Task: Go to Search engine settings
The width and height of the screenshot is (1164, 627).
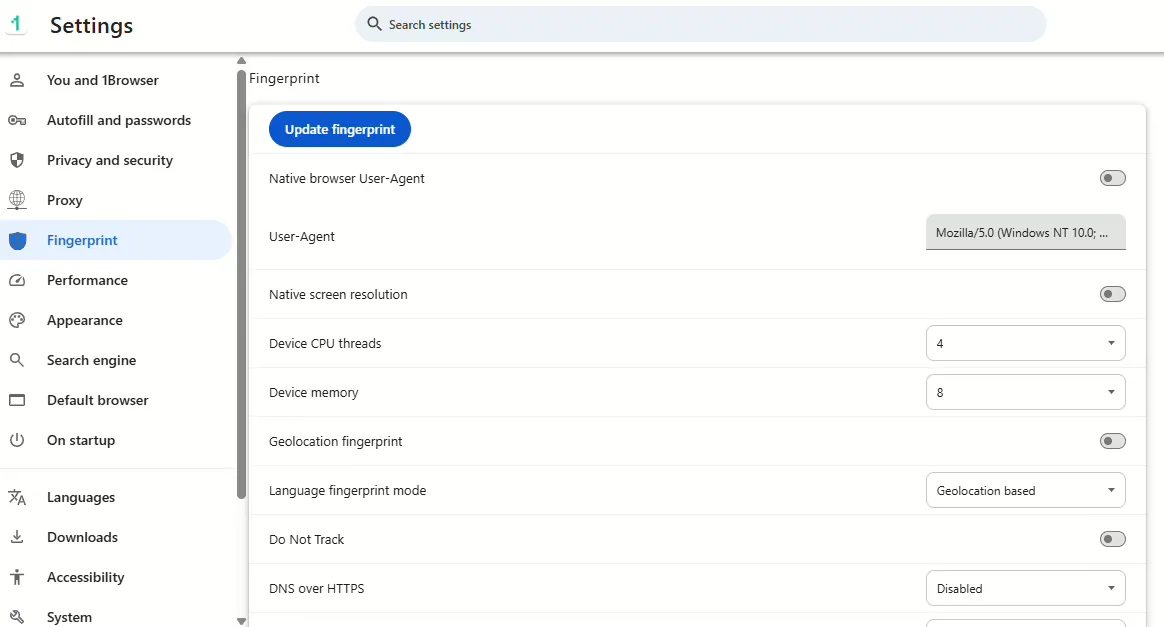Action: tap(116, 361)
